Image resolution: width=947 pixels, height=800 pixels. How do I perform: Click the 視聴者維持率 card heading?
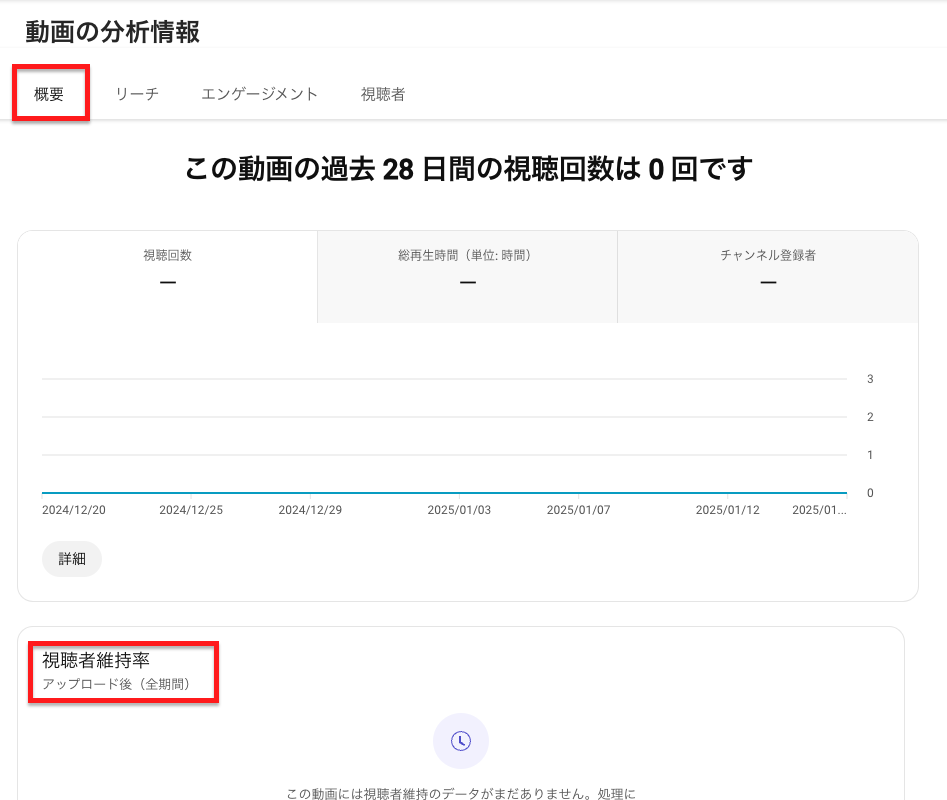tap(96, 660)
